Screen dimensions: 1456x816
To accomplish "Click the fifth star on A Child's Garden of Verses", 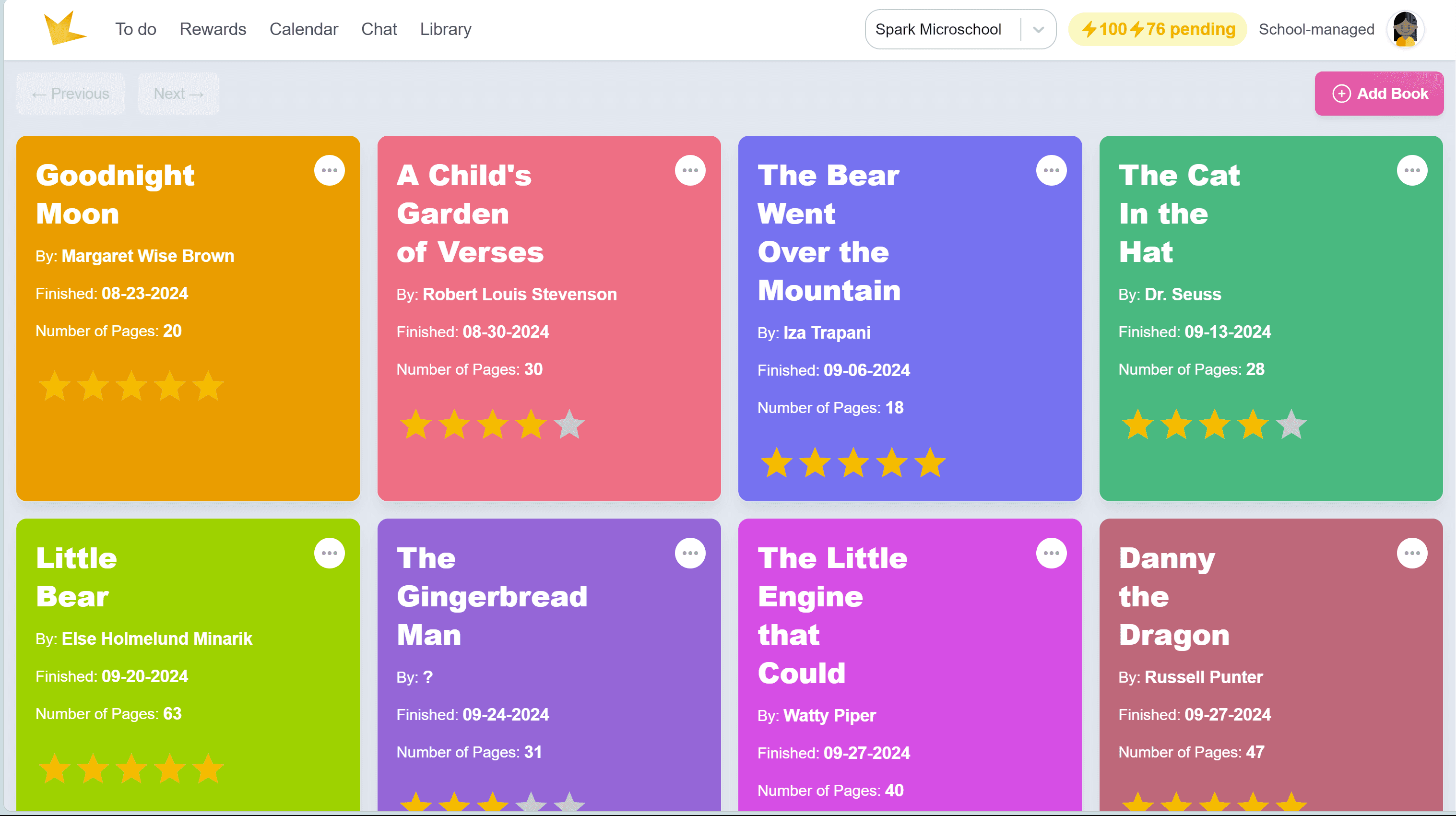I will [x=569, y=425].
